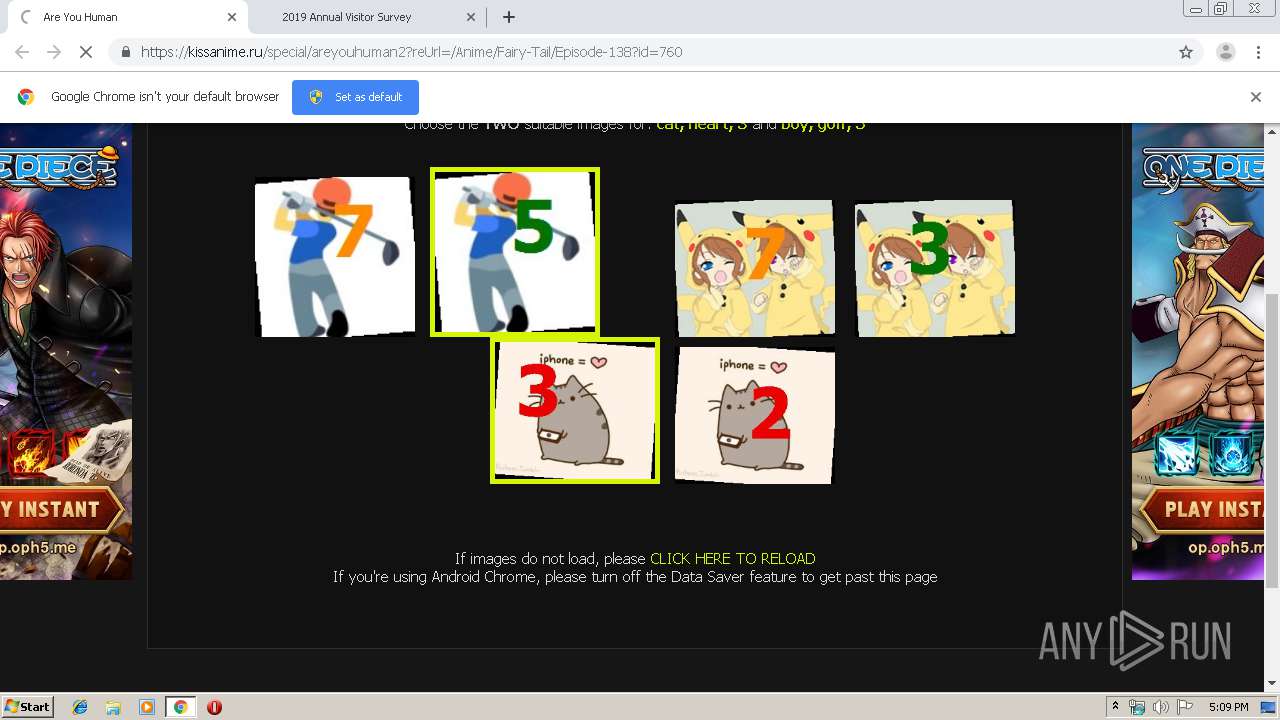Go forward to the next page
This screenshot has width=1280, height=720.
(x=54, y=52)
